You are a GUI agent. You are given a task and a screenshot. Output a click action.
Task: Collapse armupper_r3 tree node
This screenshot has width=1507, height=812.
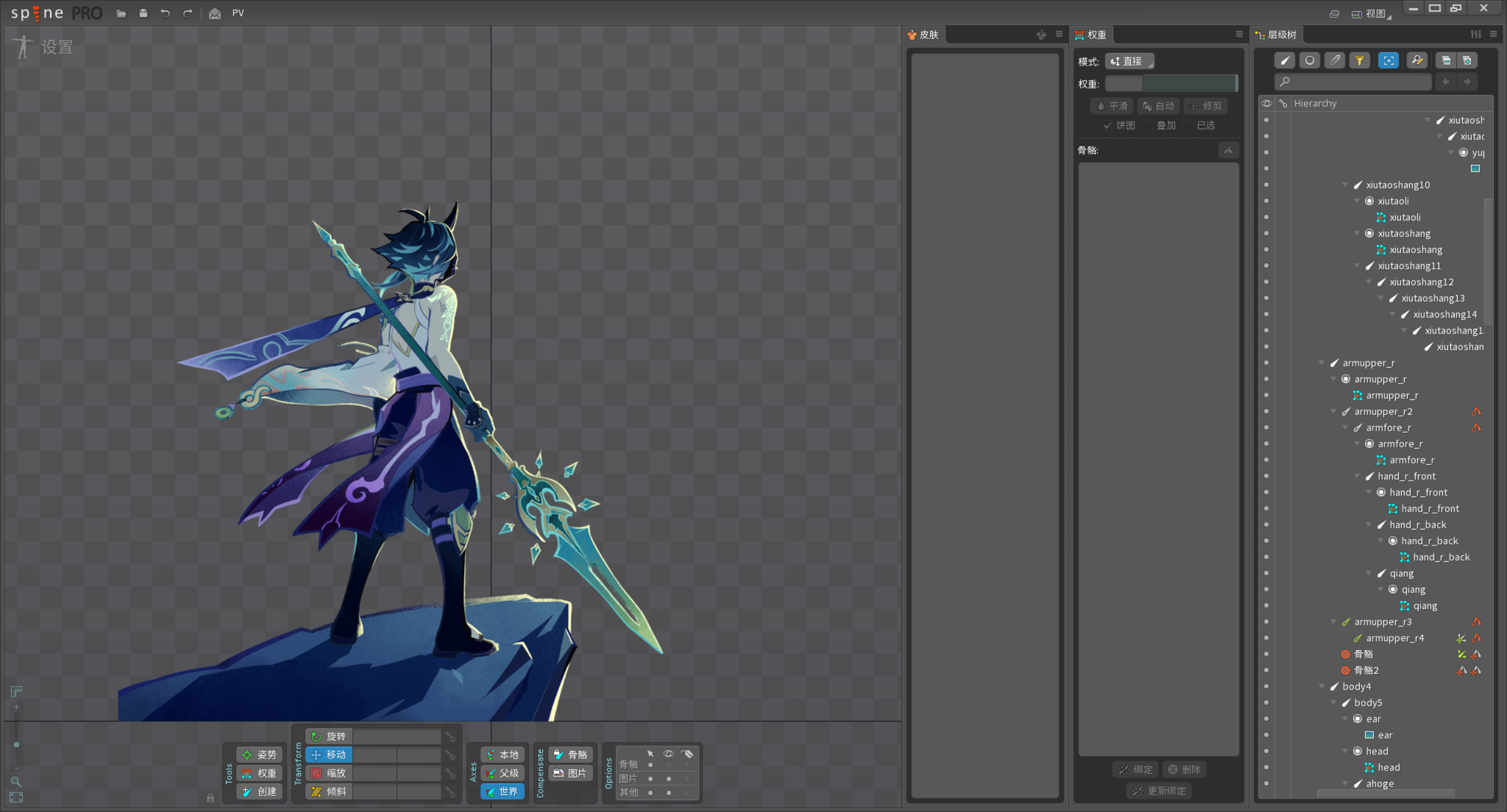1333,621
